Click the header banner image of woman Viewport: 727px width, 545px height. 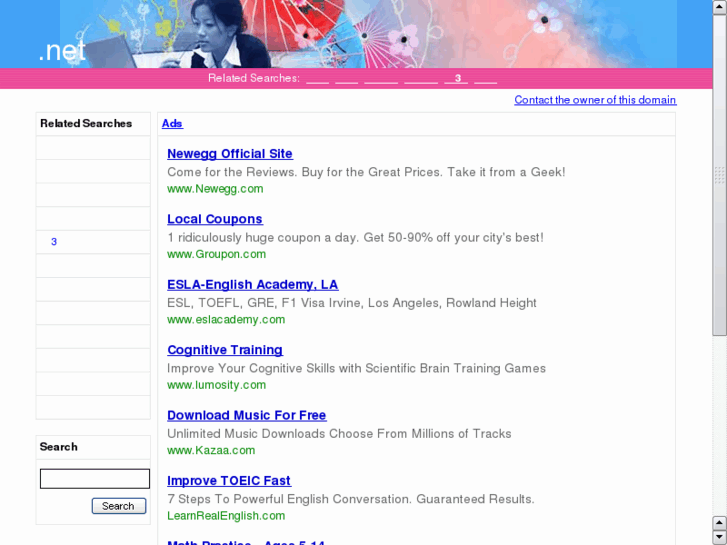pyautogui.click(x=369, y=34)
